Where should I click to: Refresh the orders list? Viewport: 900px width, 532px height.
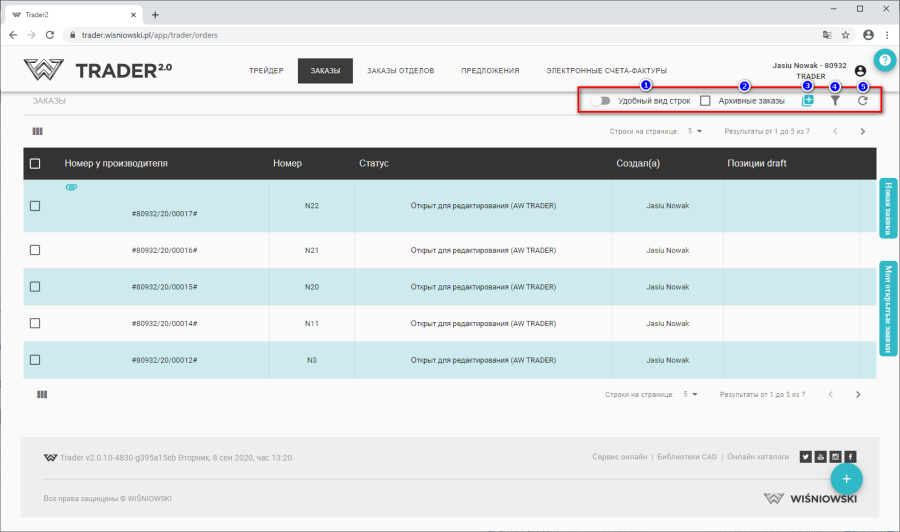tap(862, 101)
